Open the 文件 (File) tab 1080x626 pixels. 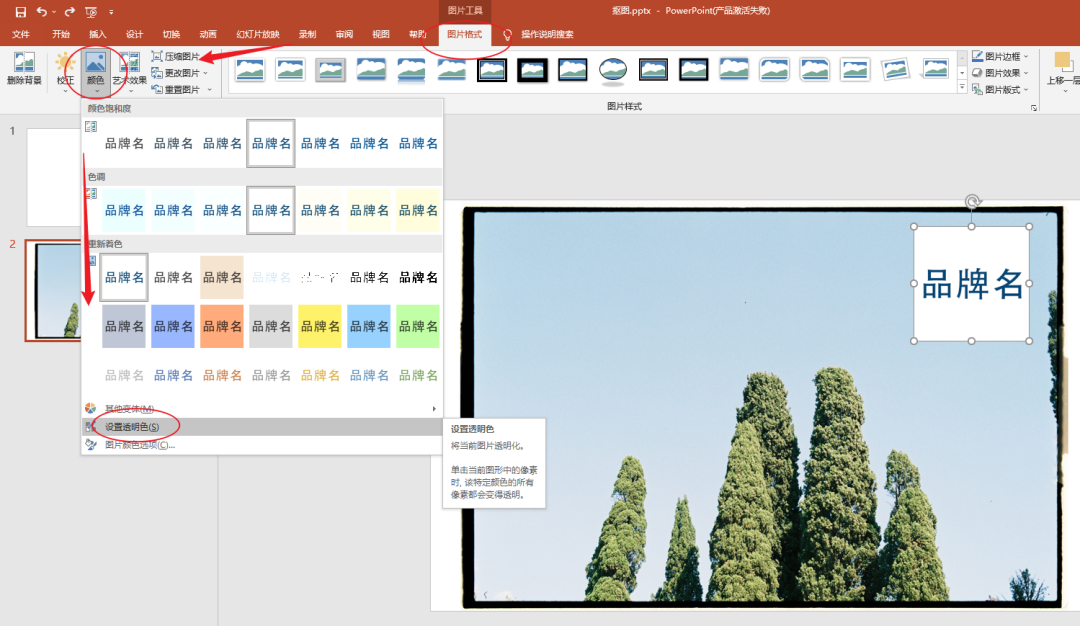coord(21,34)
